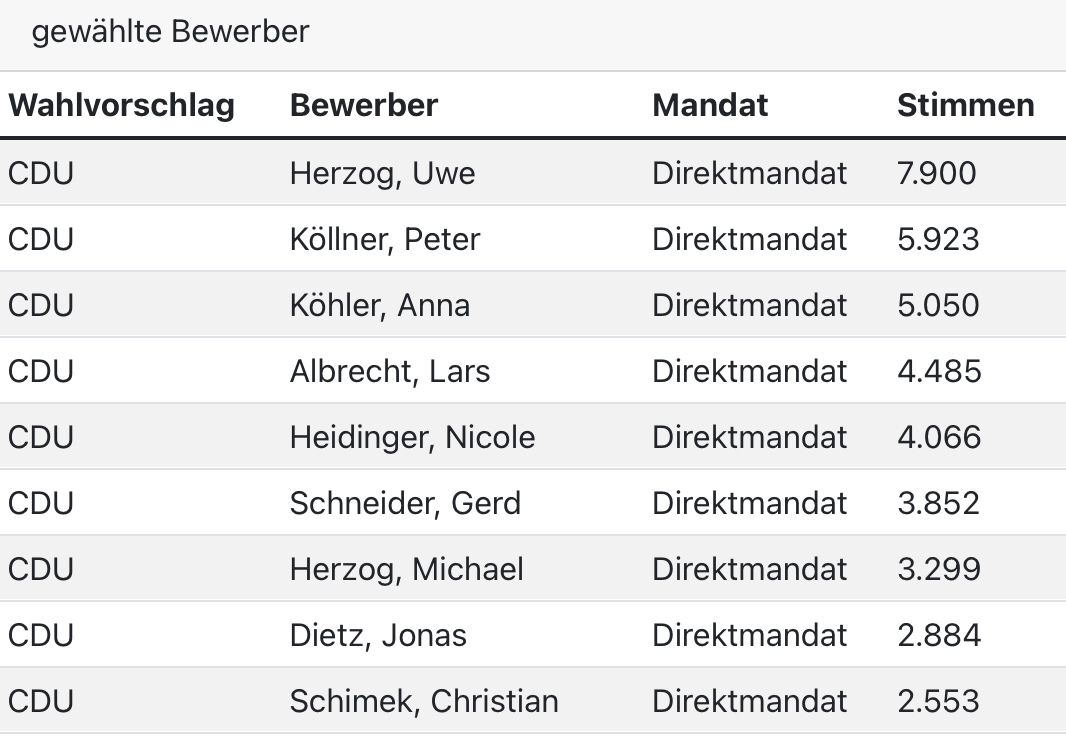
Task: Click the vote count 7.900
Action: click(x=937, y=173)
